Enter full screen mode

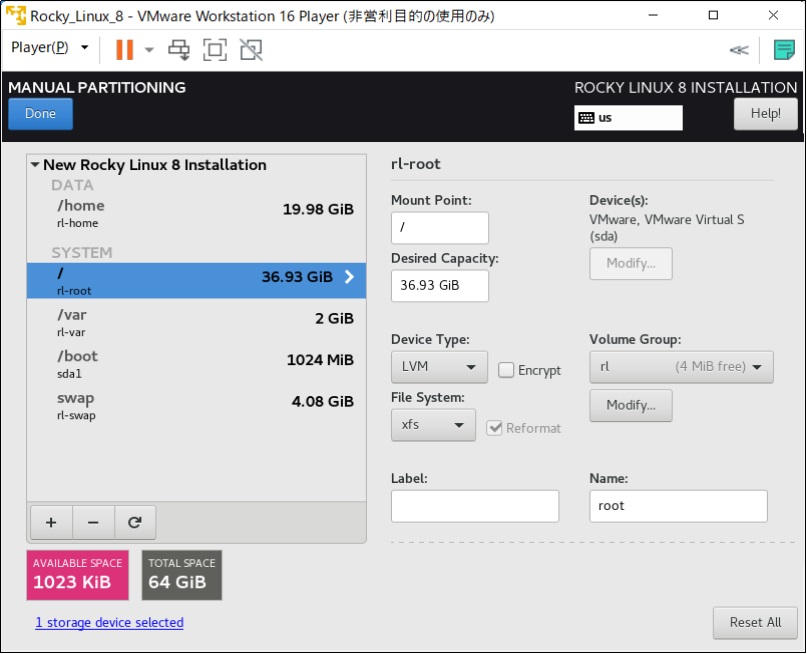214,49
